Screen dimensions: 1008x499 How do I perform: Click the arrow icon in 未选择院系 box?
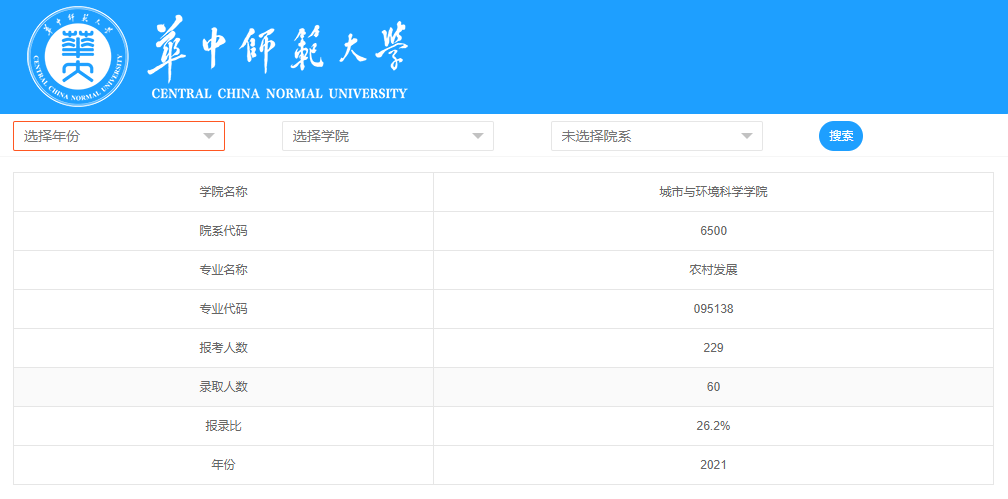click(x=747, y=136)
